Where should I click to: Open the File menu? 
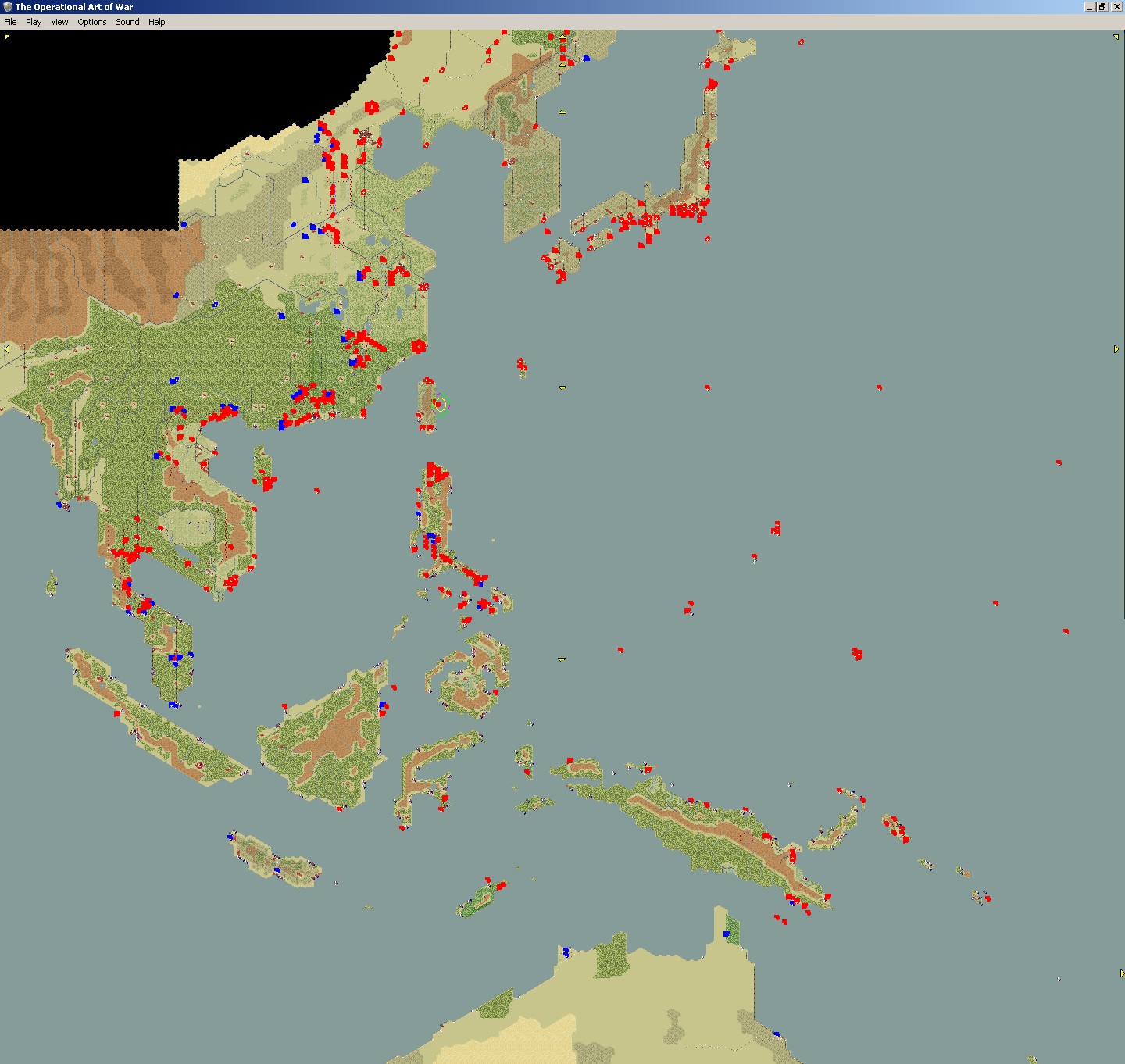pyautogui.click(x=10, y=22)
